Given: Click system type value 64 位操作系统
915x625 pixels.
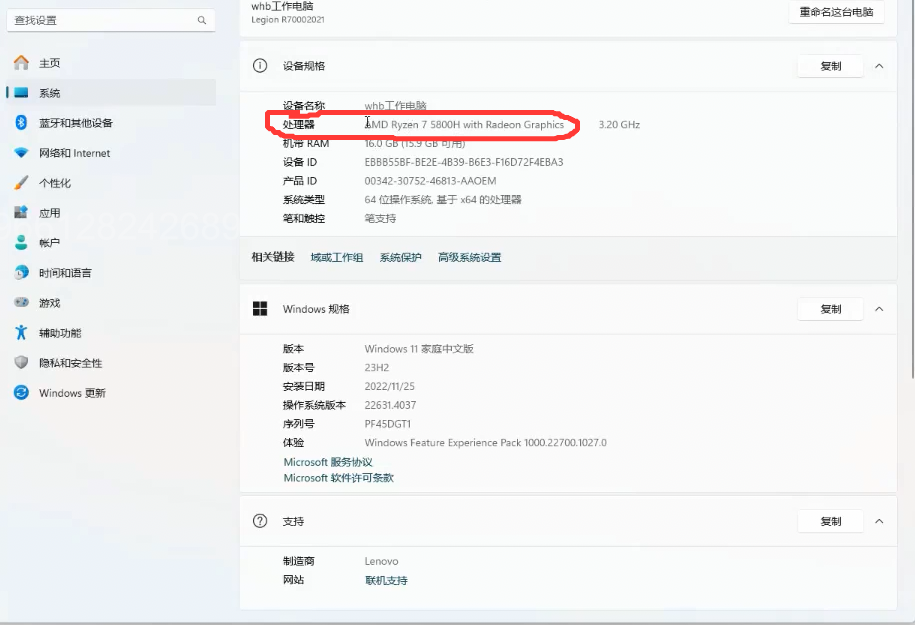Looking at the screenshot, I should [443, 200].
